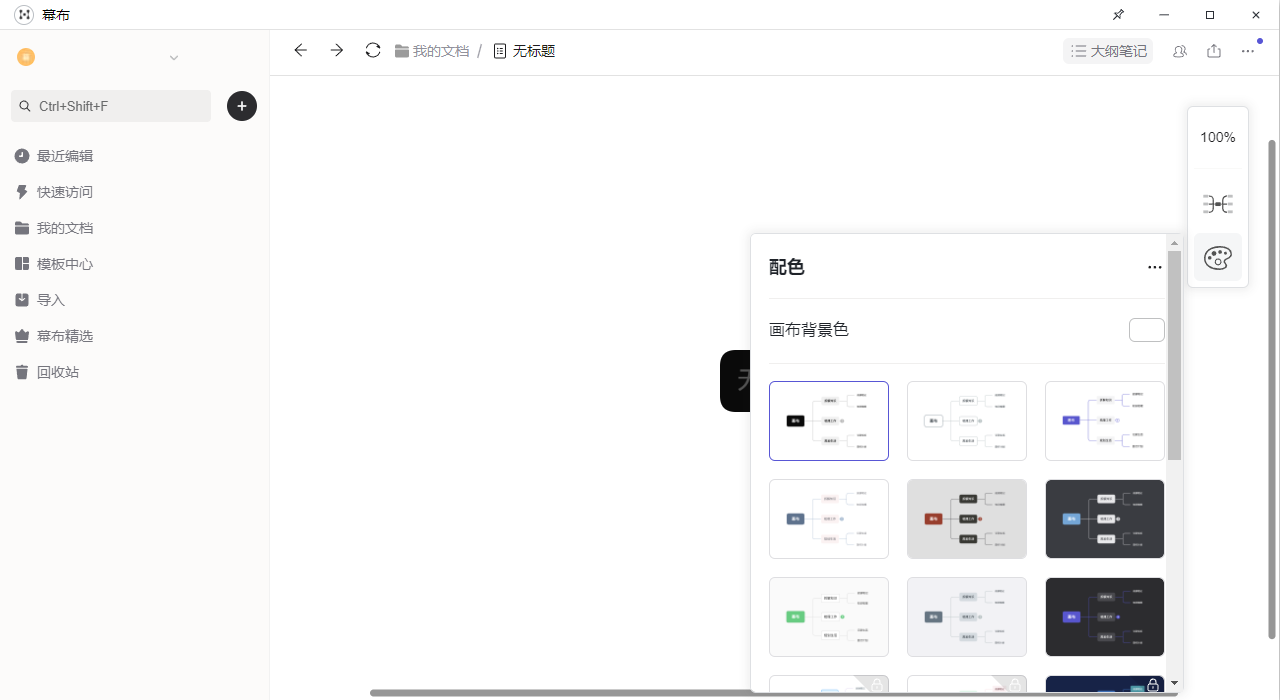Click the black root node on canvas
This screenshot has width=1280, height=700.
pos(735,381)
